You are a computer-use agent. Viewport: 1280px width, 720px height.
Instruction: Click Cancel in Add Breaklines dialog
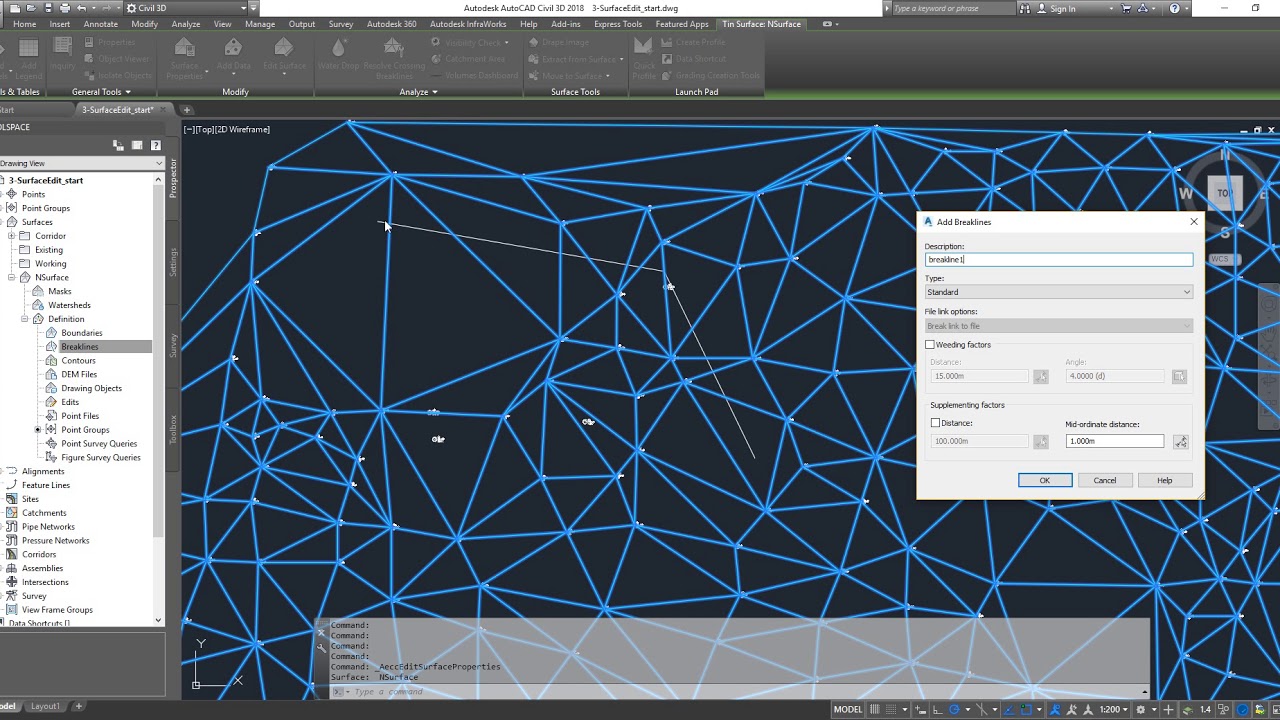tap(1105, 480)
